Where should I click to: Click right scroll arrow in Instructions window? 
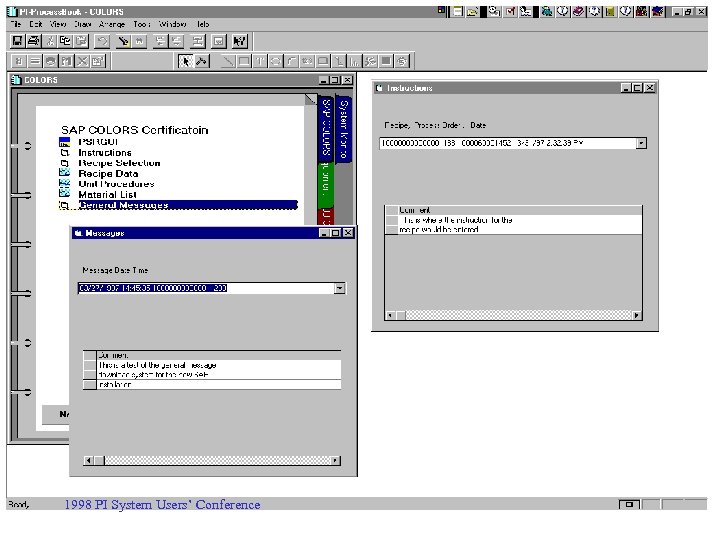(x=636, y=315)
